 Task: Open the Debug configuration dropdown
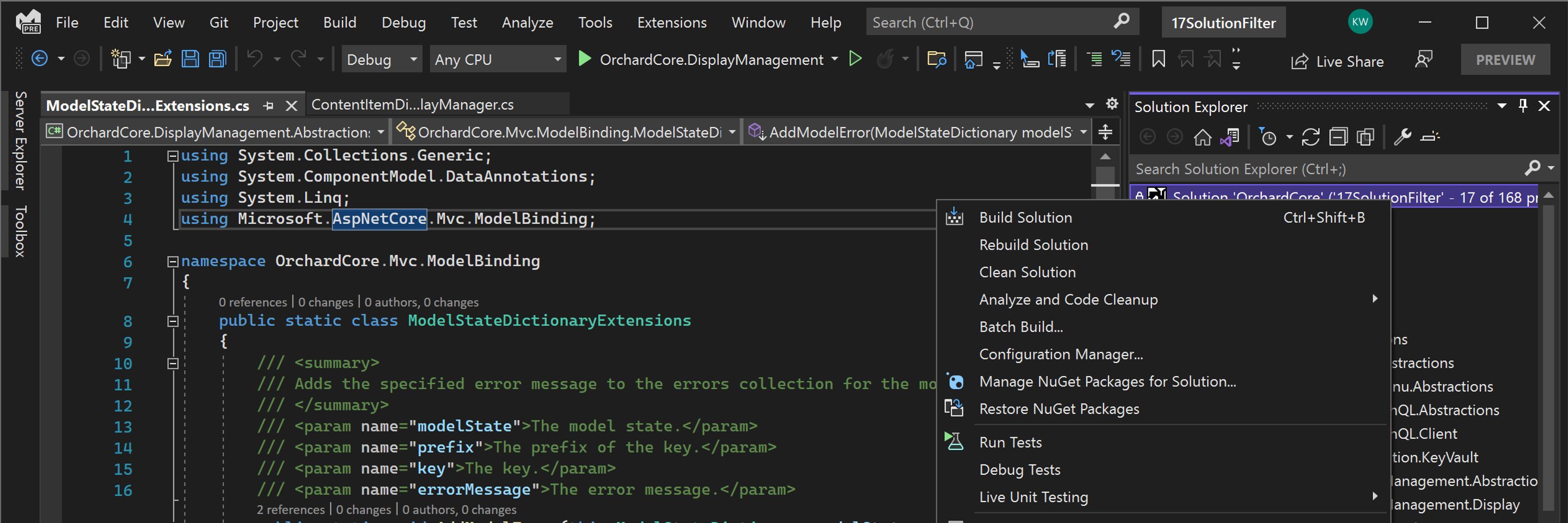[x=382, y=59]
